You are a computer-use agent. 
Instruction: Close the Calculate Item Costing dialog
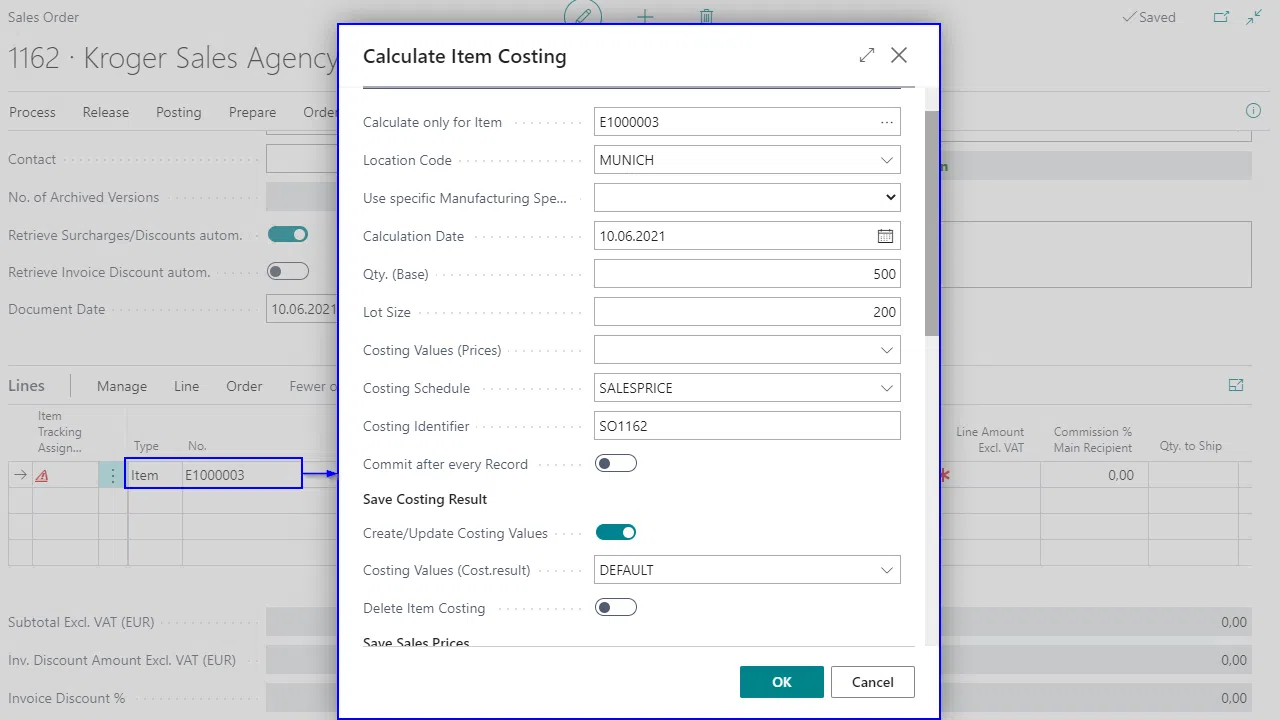click(899, 56)
